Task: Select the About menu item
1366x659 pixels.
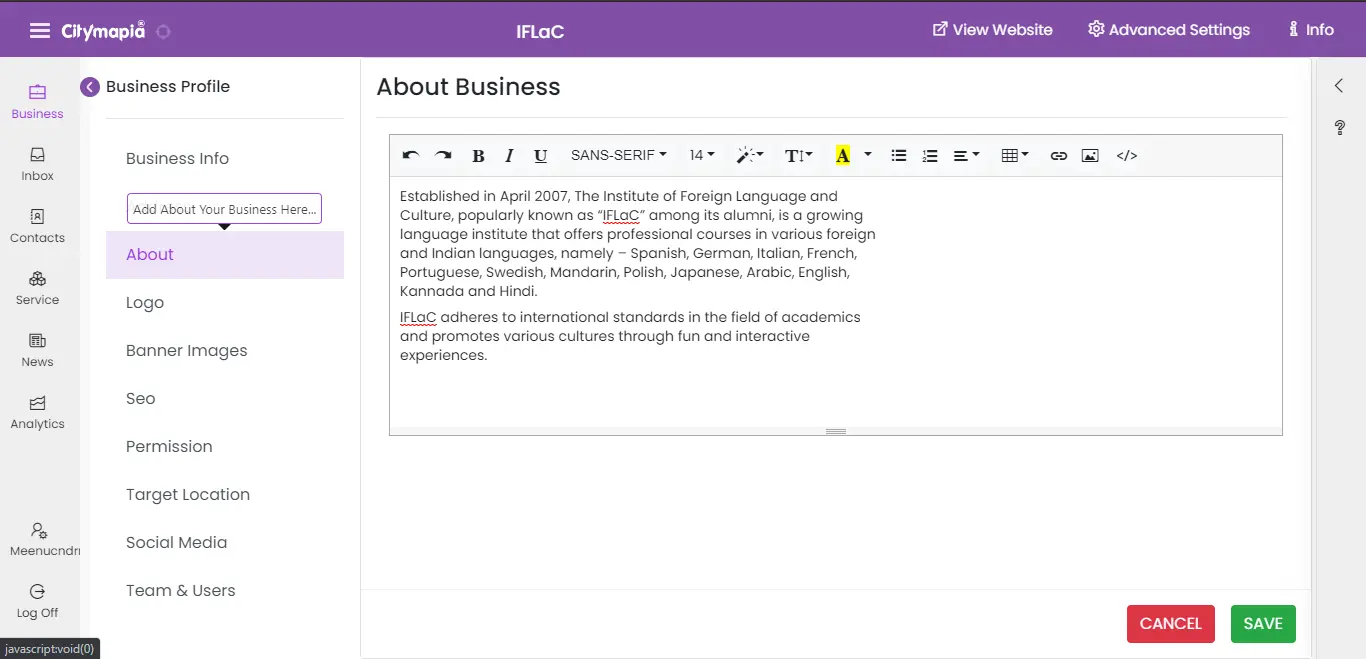Action: coord(225,255)
